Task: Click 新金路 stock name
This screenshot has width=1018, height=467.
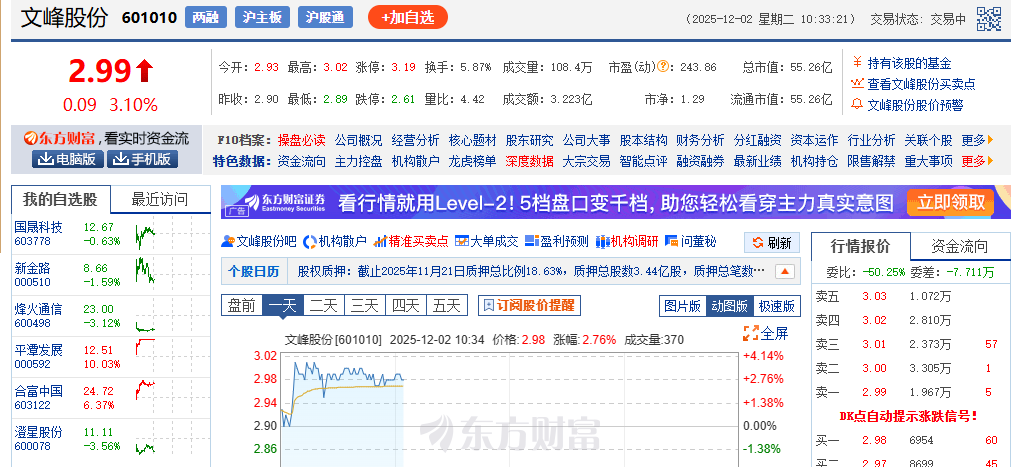Action: (x=32, y=268)
